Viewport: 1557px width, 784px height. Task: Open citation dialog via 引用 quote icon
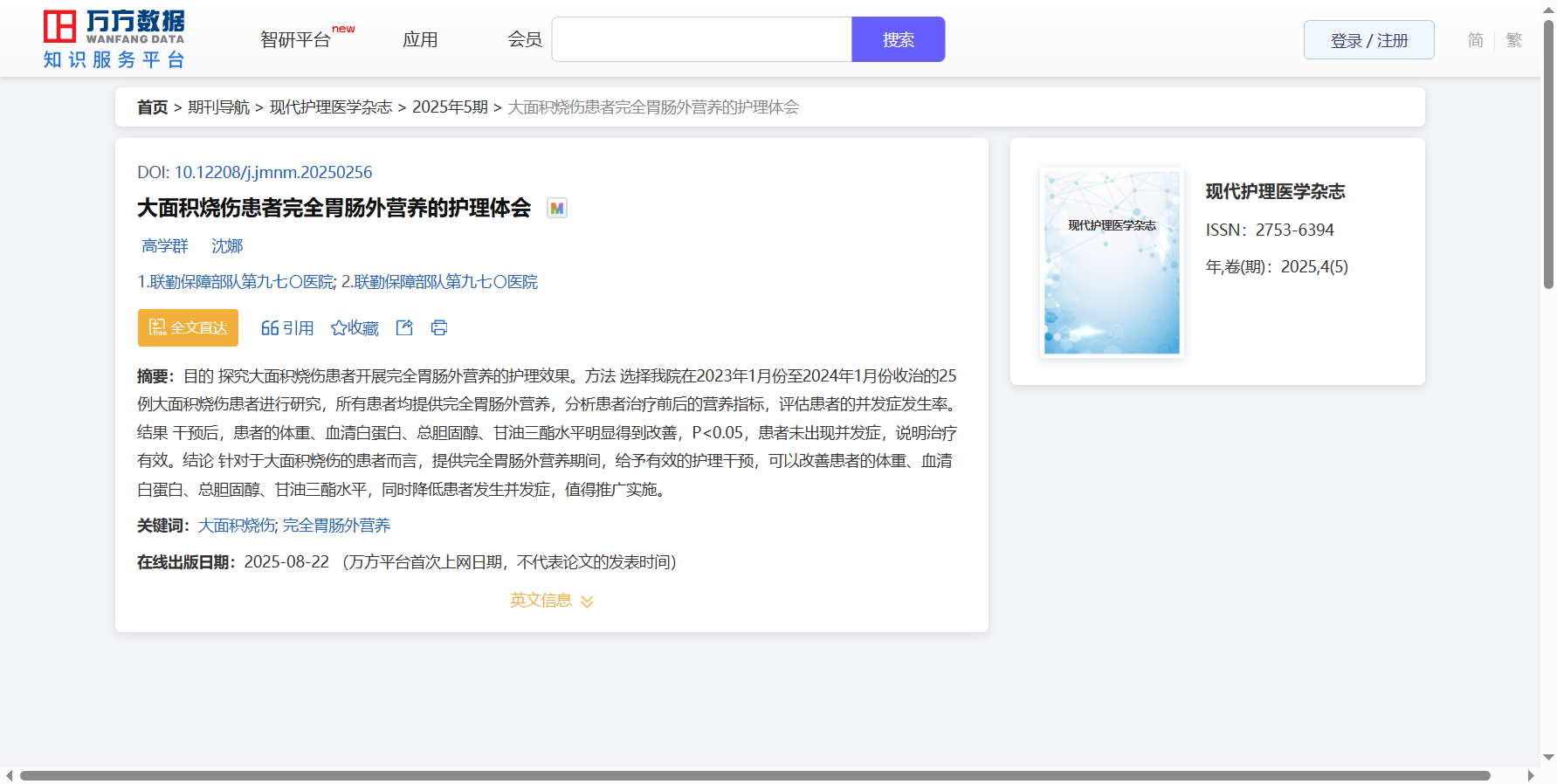(287, 328)
